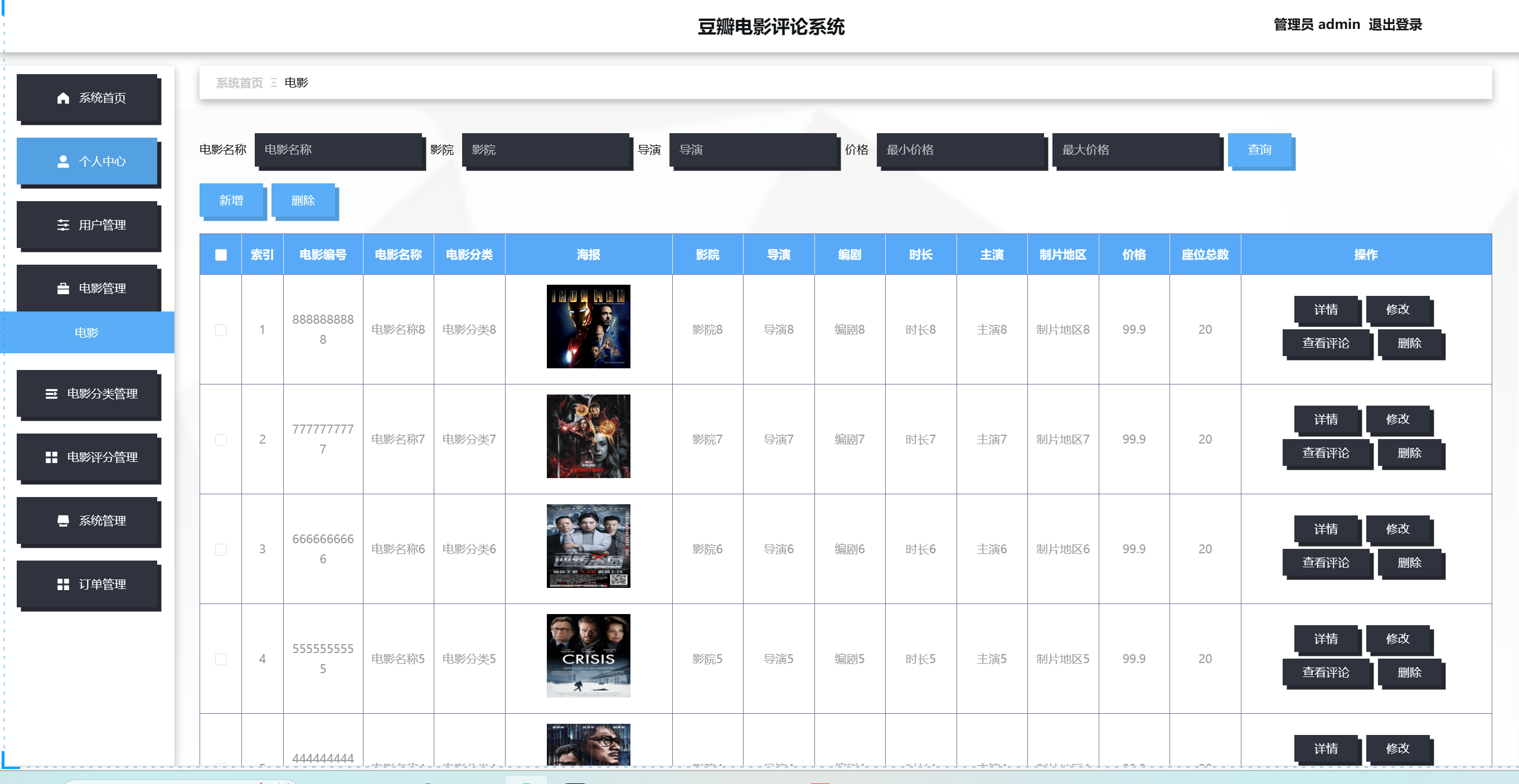Go to 系统首页 in the breadcrumb
Screen dimensions: 1519x784
pos(239,83)
